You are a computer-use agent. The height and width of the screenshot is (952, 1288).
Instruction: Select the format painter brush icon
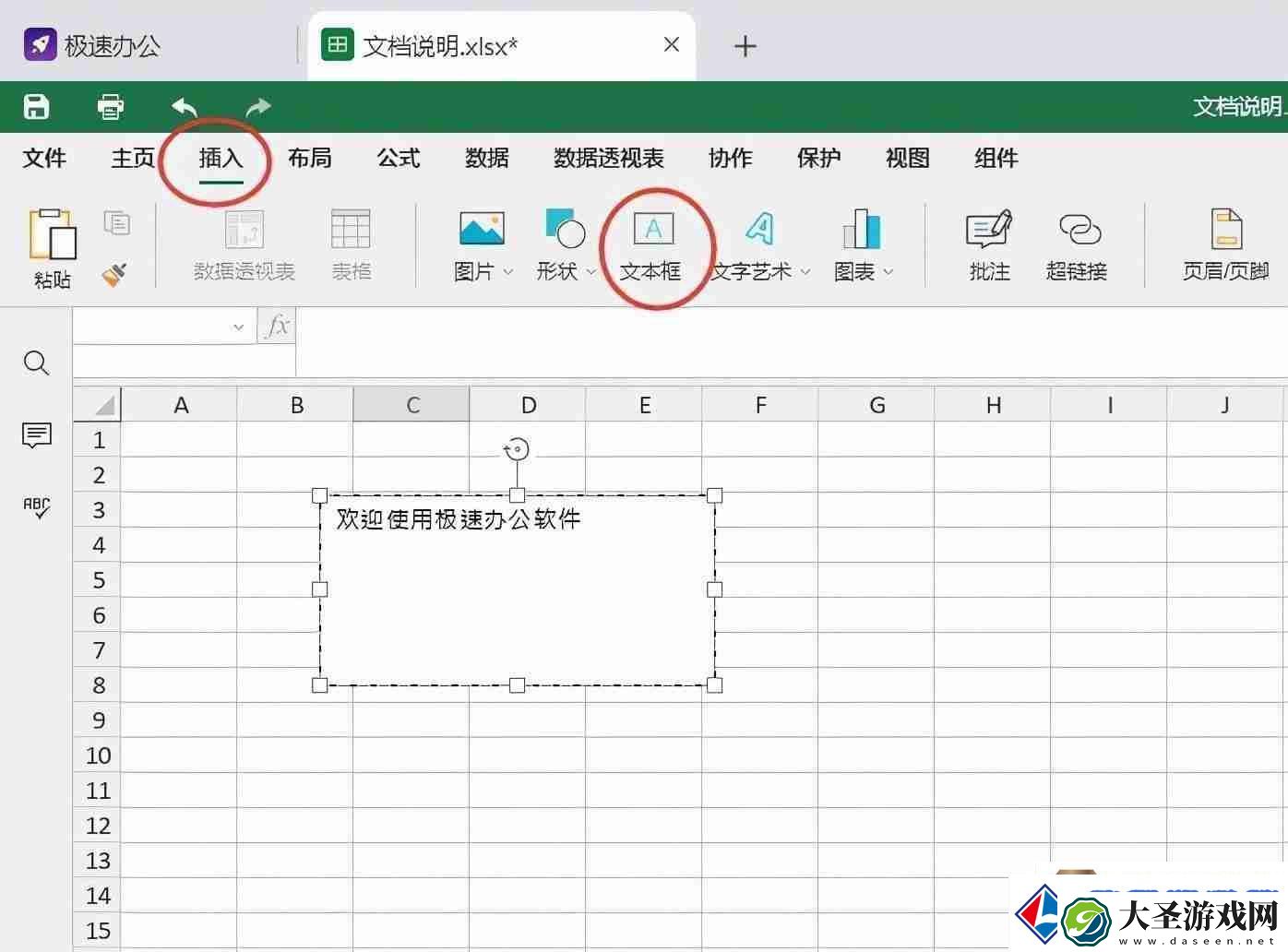[115, 274]
